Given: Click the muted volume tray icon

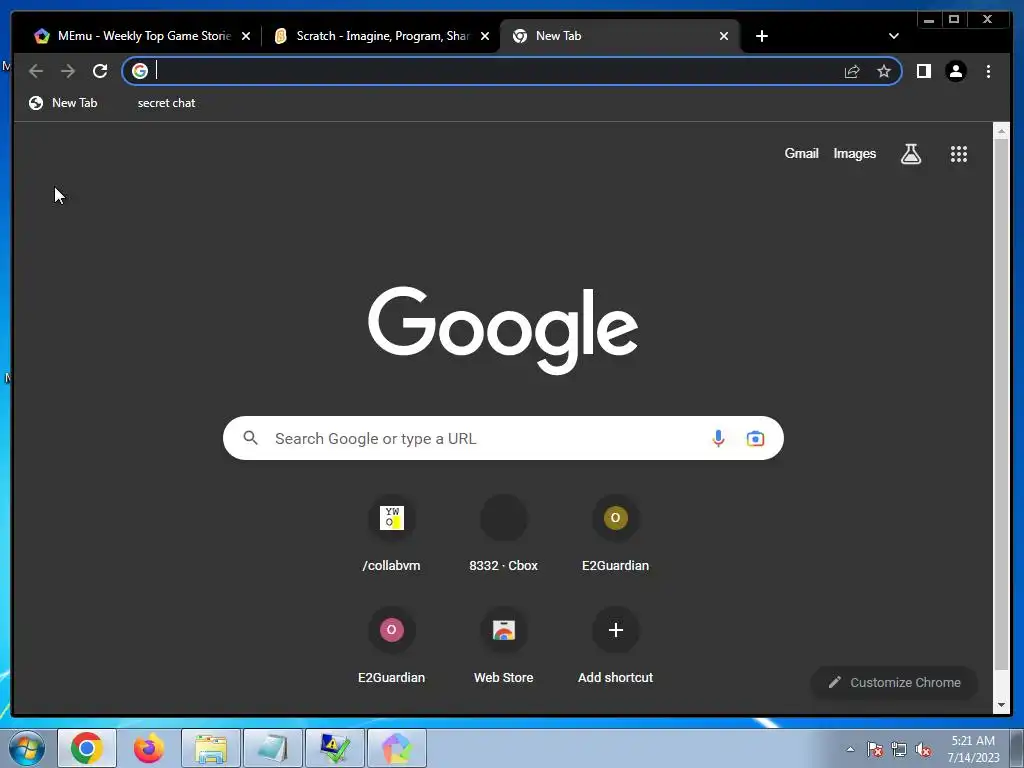Looking at the screenshot, I should coord(923,750).
